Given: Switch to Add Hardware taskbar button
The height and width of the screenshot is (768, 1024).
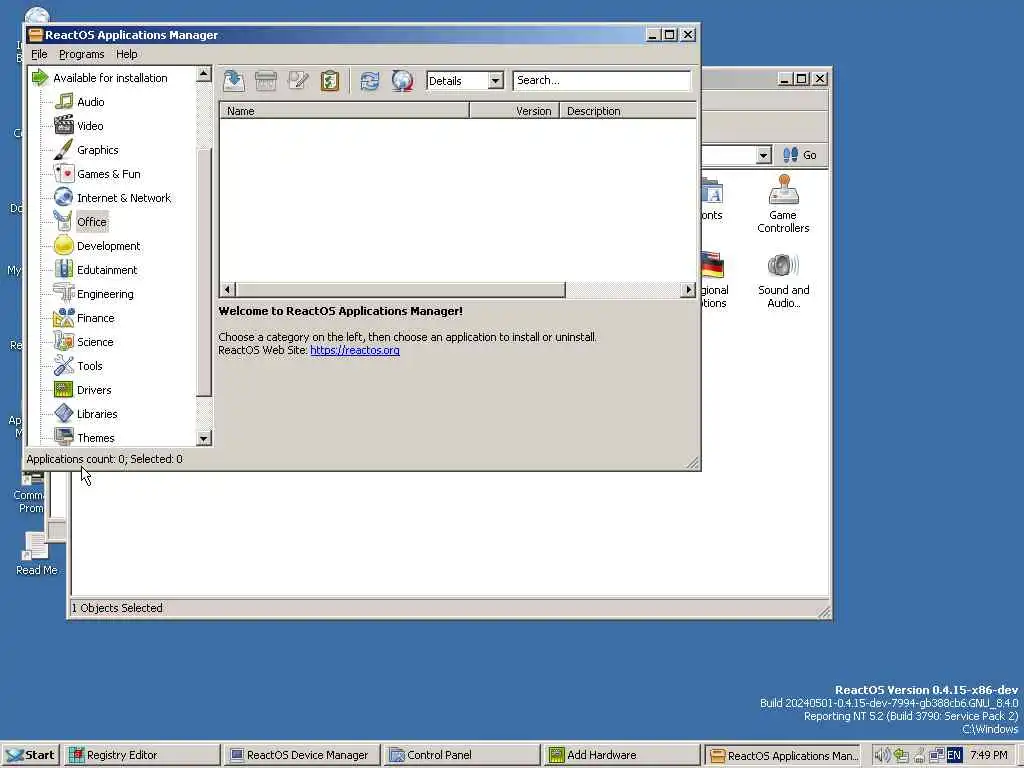Looking at the screenshot, I should (622, 755).
